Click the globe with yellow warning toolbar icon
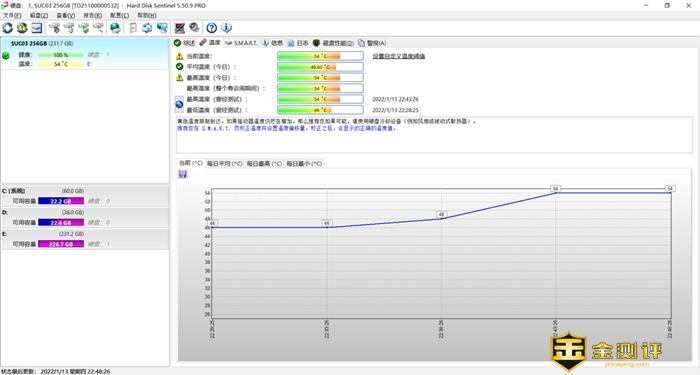This screenshot has width=700, height=375. 22,28
